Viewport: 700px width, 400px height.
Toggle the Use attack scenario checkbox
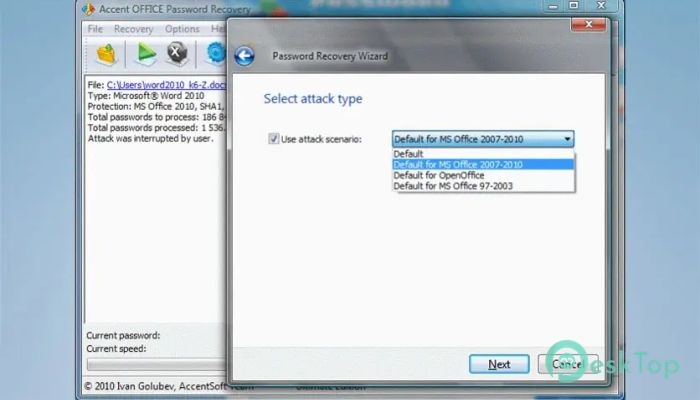click(x=274, y=139)
